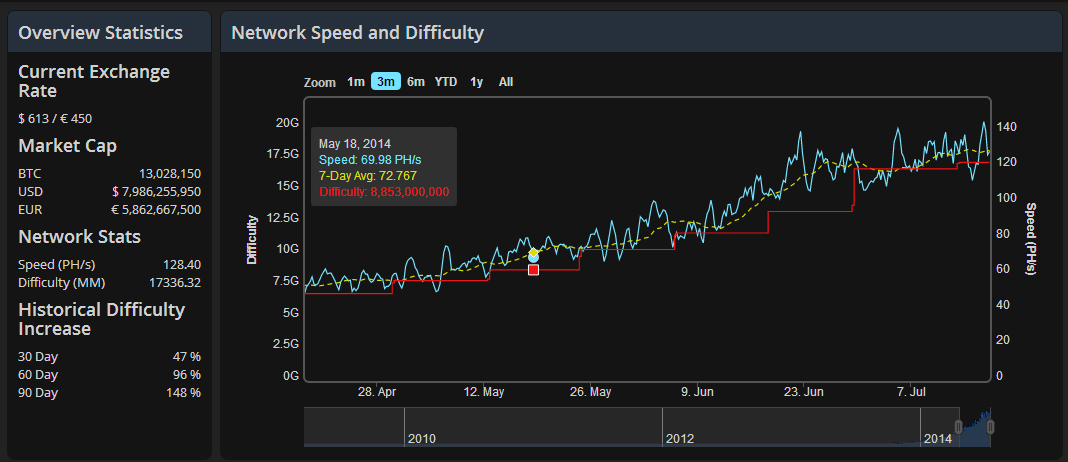
Task: Select the active 3m zoom button
Action: click(385, 82)
